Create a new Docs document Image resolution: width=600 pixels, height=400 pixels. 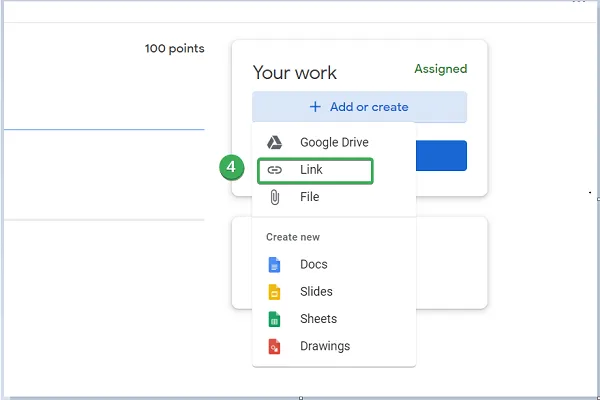(x=334, y=264)
